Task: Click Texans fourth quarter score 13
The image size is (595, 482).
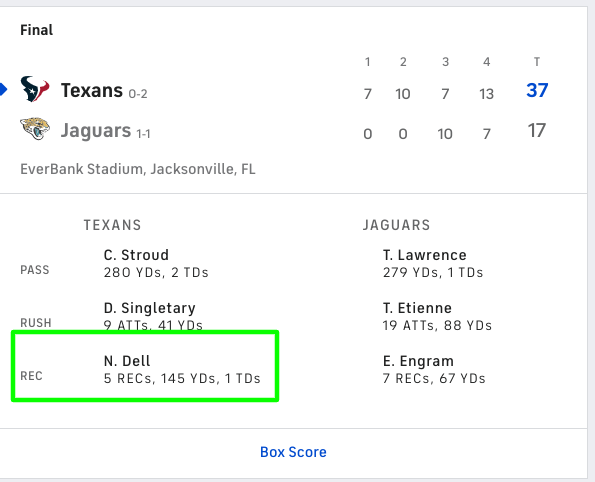Action: coord(486,94)
